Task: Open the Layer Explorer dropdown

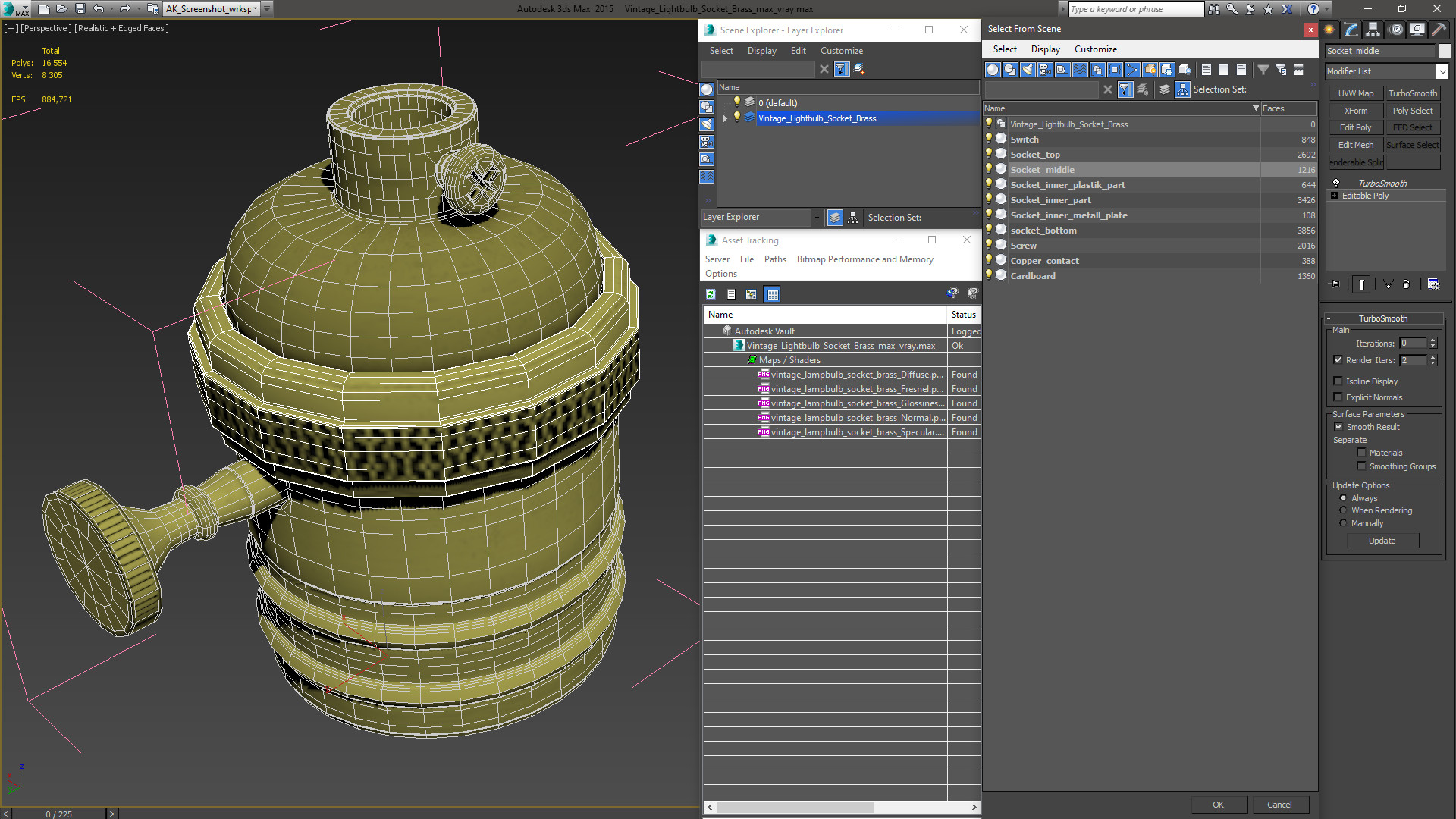Action: (x=761, y=218)
